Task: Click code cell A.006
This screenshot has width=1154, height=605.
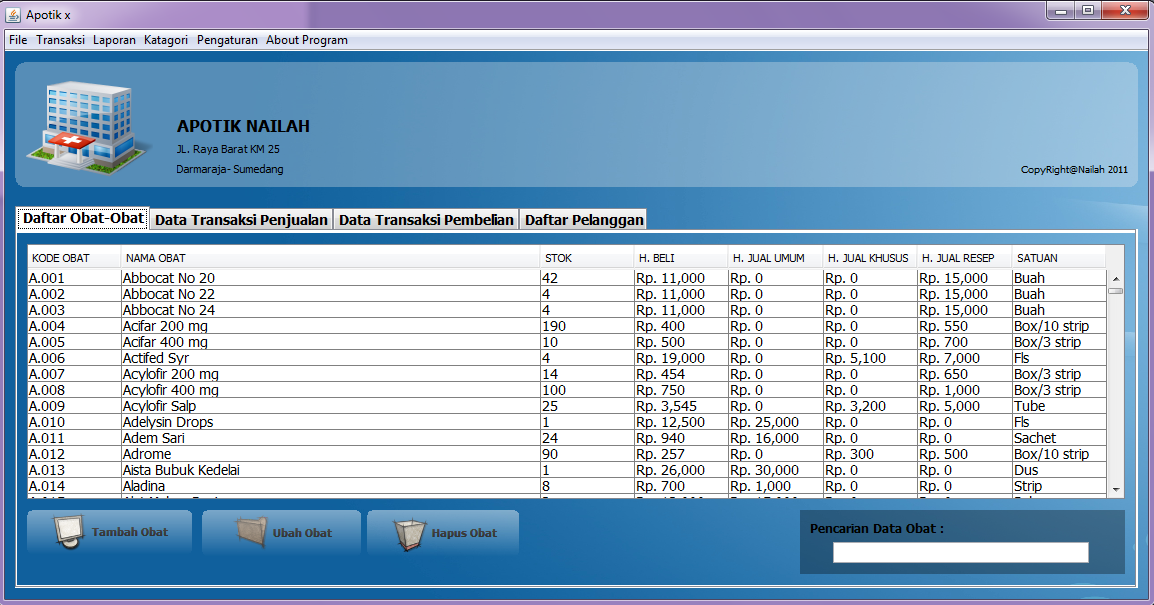Action: [74, 358]
